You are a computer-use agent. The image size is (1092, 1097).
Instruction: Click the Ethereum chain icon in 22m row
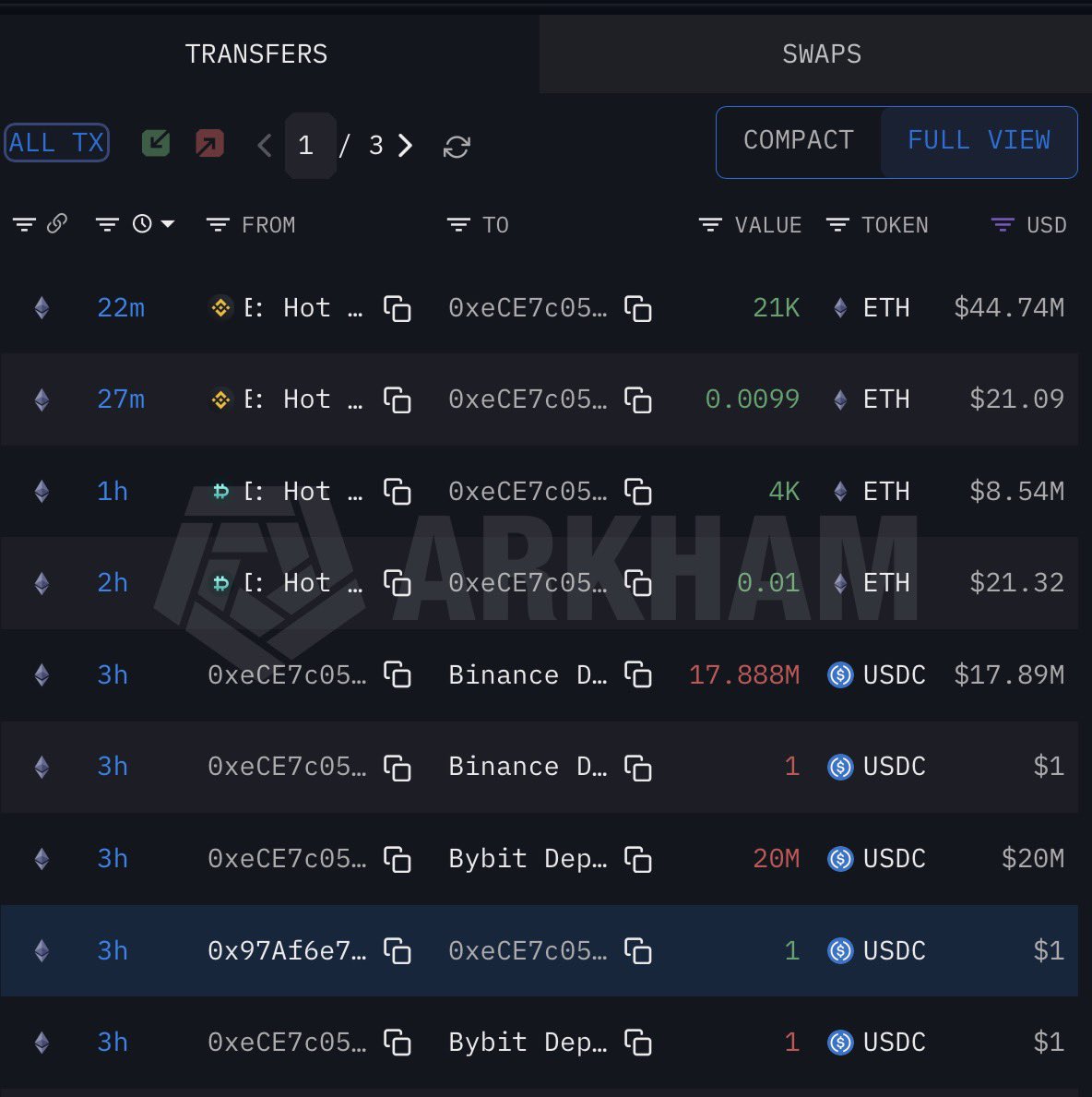pos(42,308)
